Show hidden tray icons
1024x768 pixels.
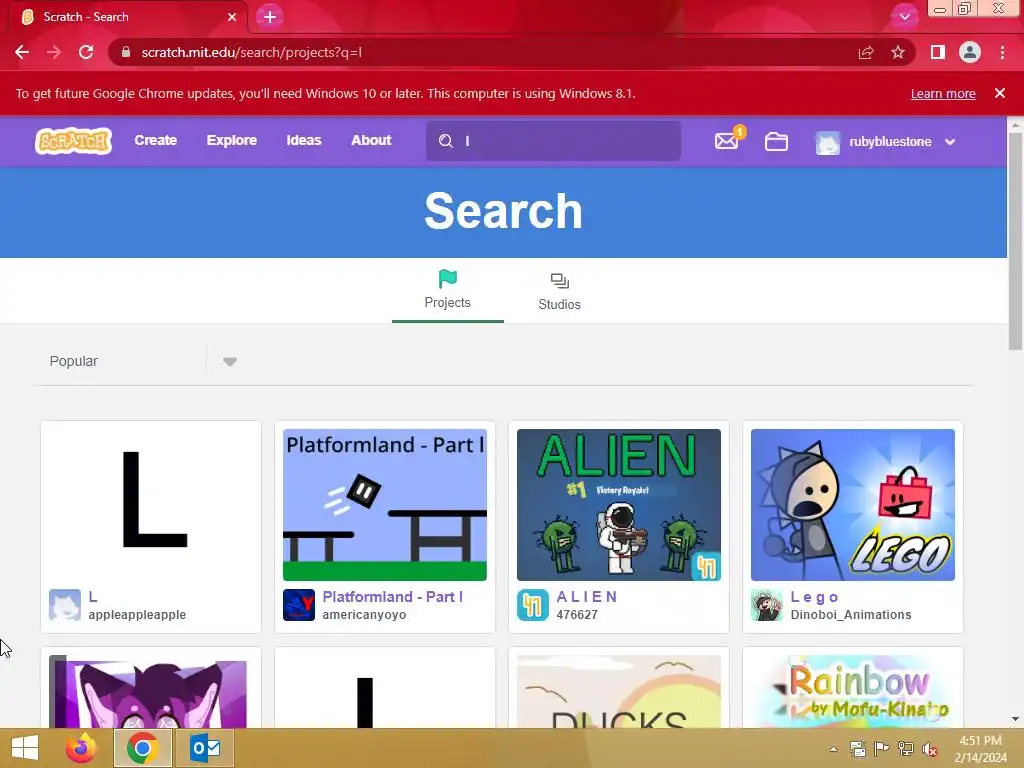tap(833, 749)
